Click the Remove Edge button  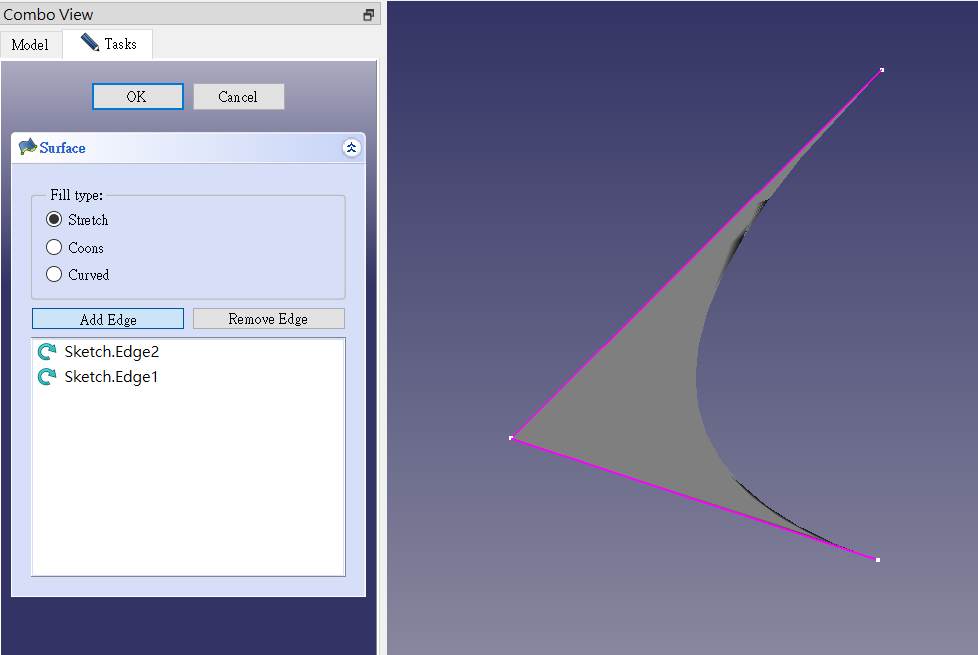coord(269,319)
